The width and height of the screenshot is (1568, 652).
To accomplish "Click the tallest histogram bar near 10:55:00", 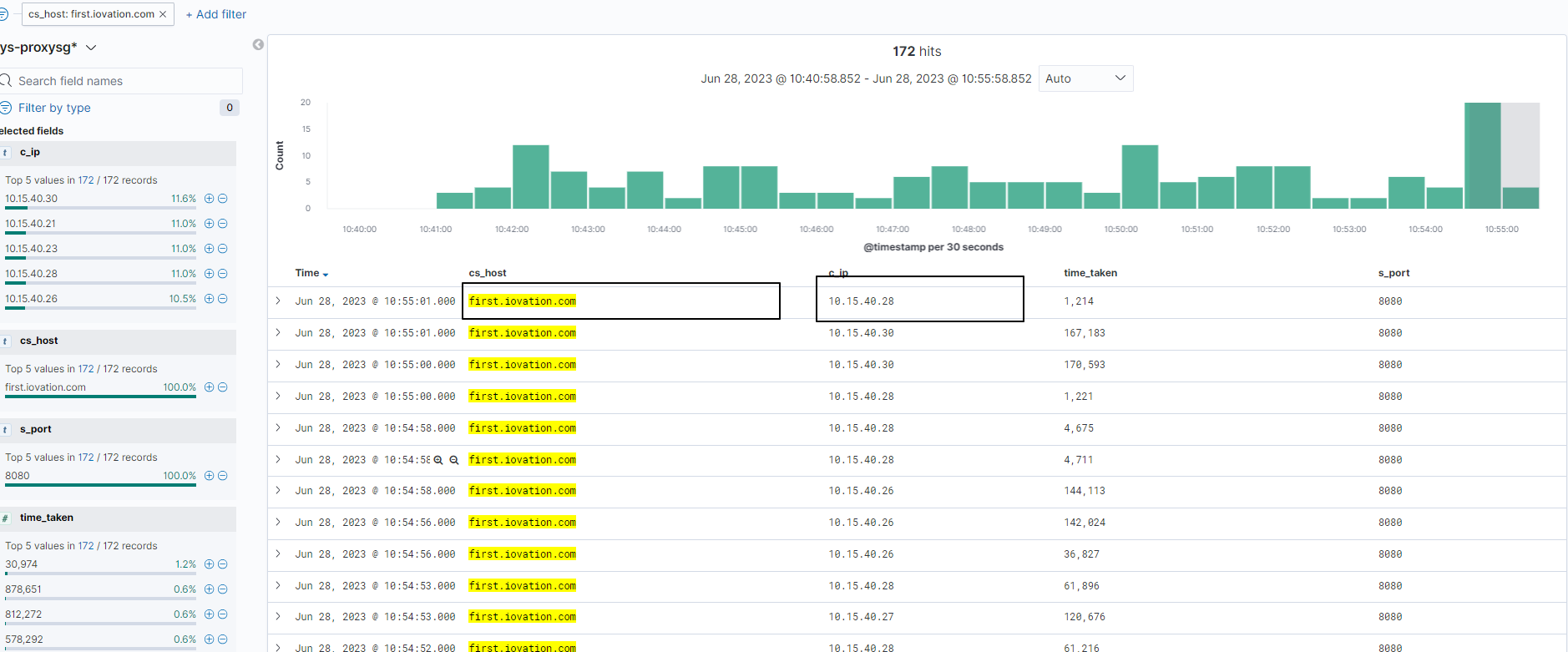I will [1482, 155].
